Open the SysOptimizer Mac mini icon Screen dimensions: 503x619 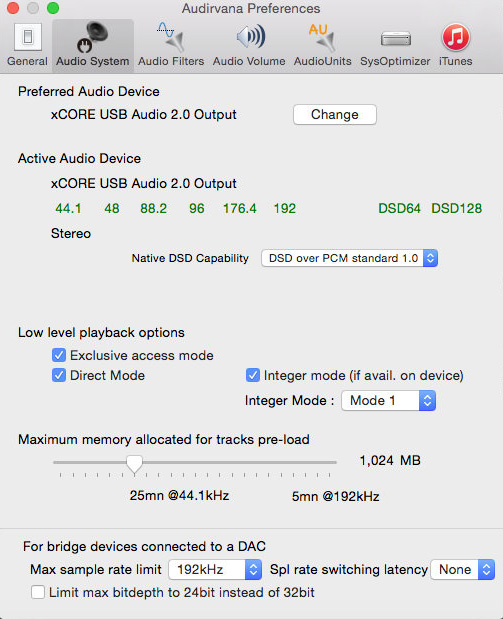point(396,39)
